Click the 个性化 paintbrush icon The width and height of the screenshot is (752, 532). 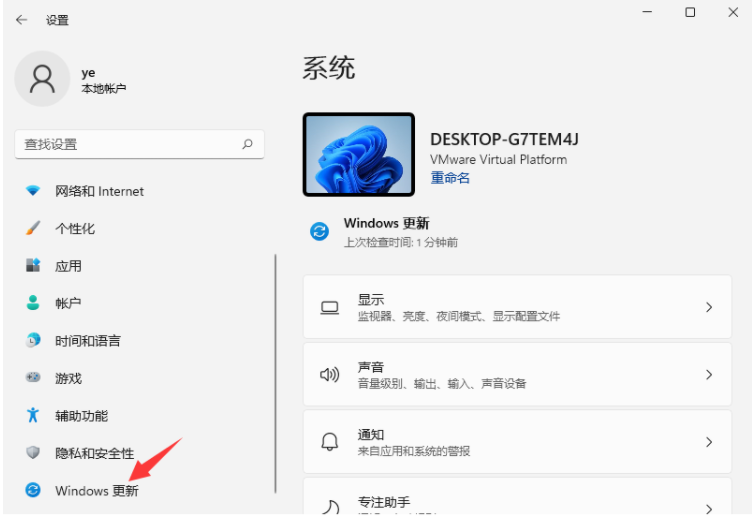point(33,228)
